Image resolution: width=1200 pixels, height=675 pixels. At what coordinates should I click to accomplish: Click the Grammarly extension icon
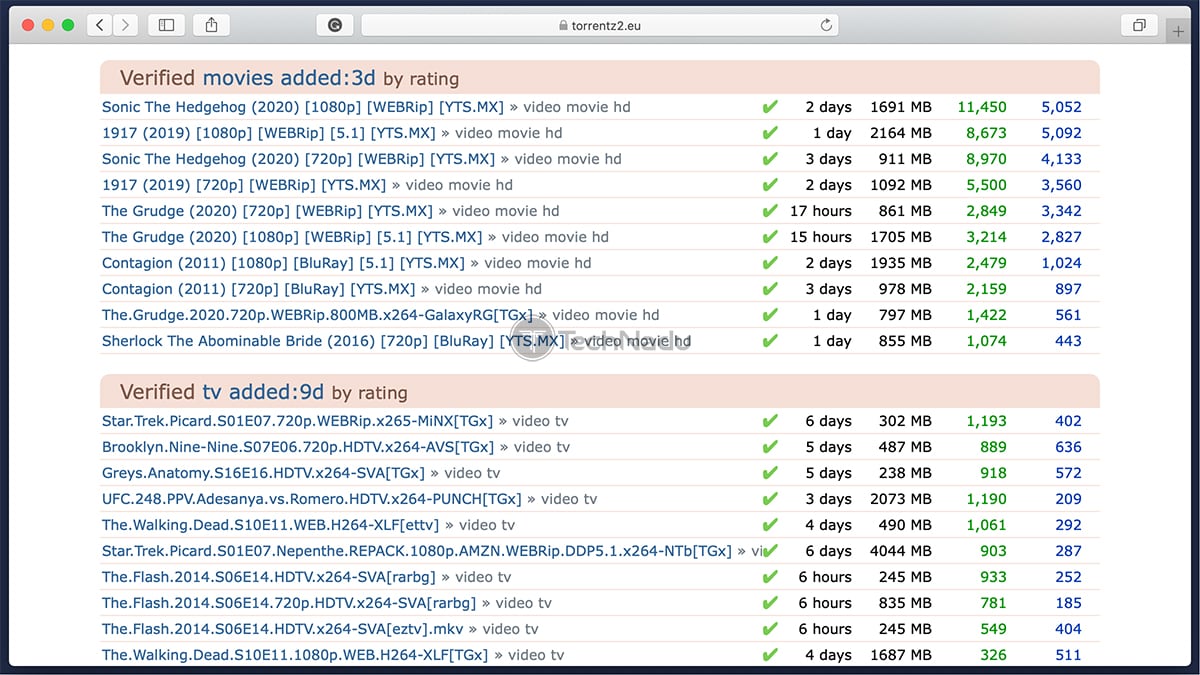pyautogui.click(x=335, y=25)
